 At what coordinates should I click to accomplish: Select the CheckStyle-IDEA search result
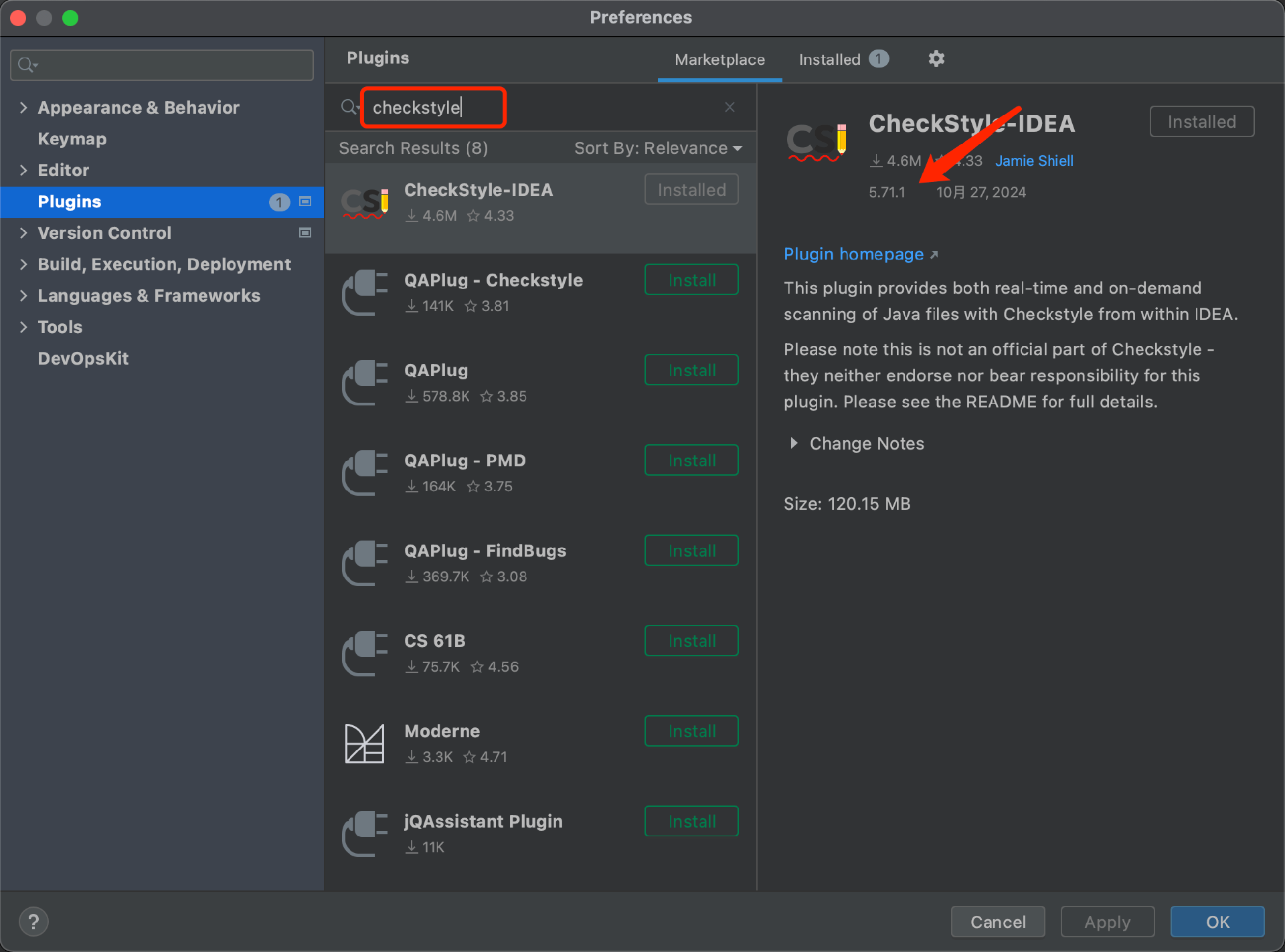[x=541, y=208]
